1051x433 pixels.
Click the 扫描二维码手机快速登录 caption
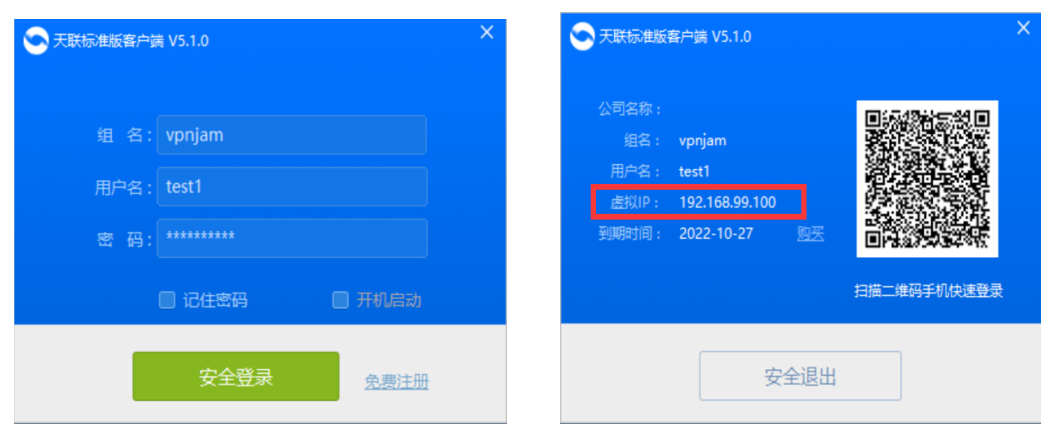[x=928, y=291]
